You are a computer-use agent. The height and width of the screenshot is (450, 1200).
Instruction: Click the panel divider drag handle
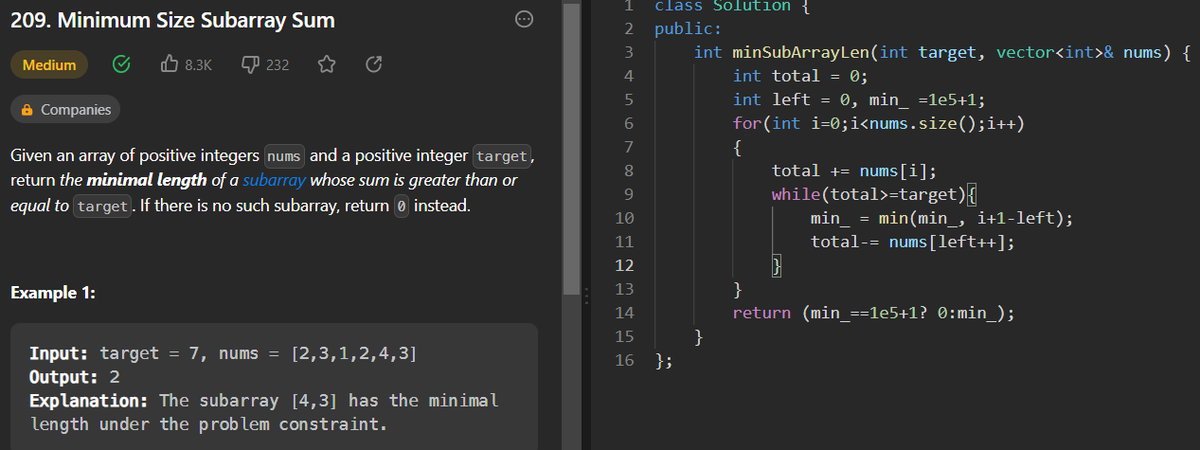pyautogui.click(x=586, y=297)
